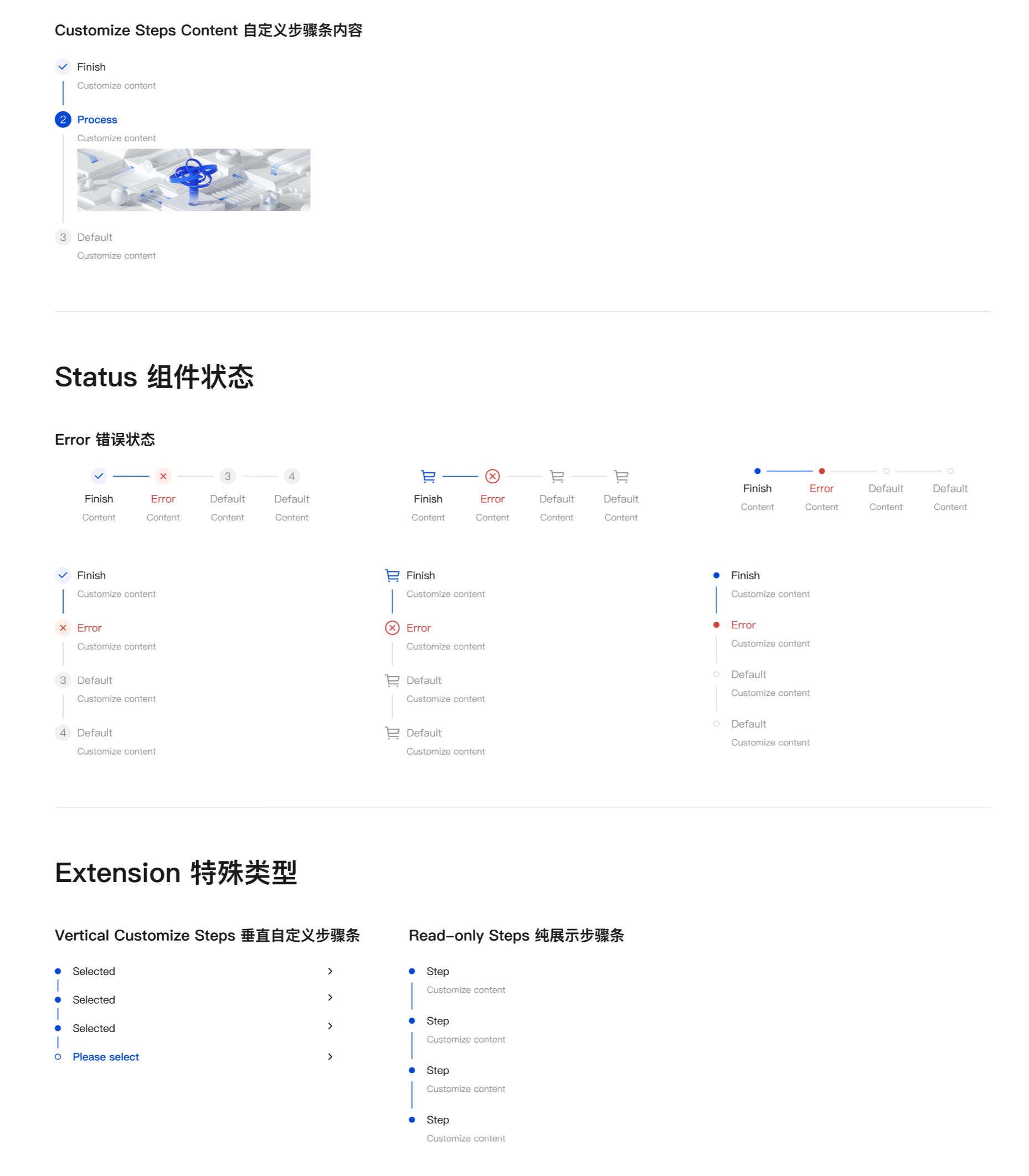The height and width of the screenshot is (1176, 1029).
Task: Click the grey numbered 4 Default step circle
Action: [292, 476]
